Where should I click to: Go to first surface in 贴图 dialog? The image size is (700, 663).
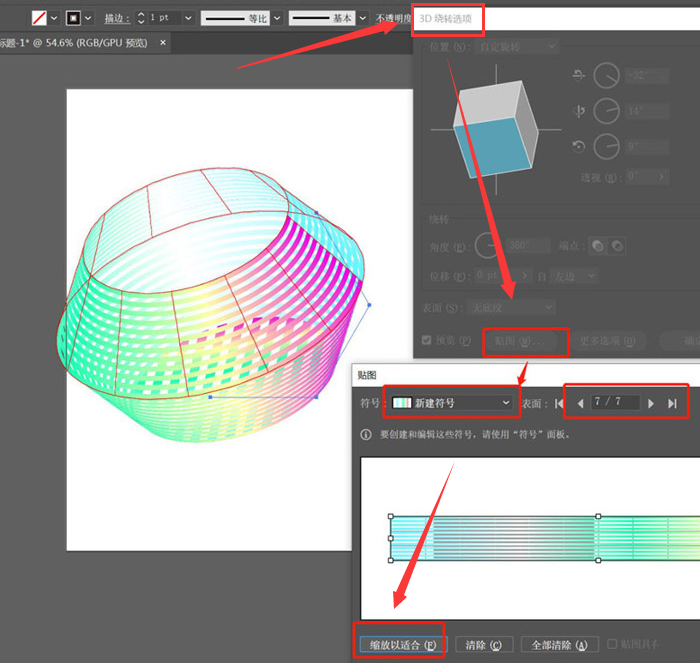[x=560, y=403]
